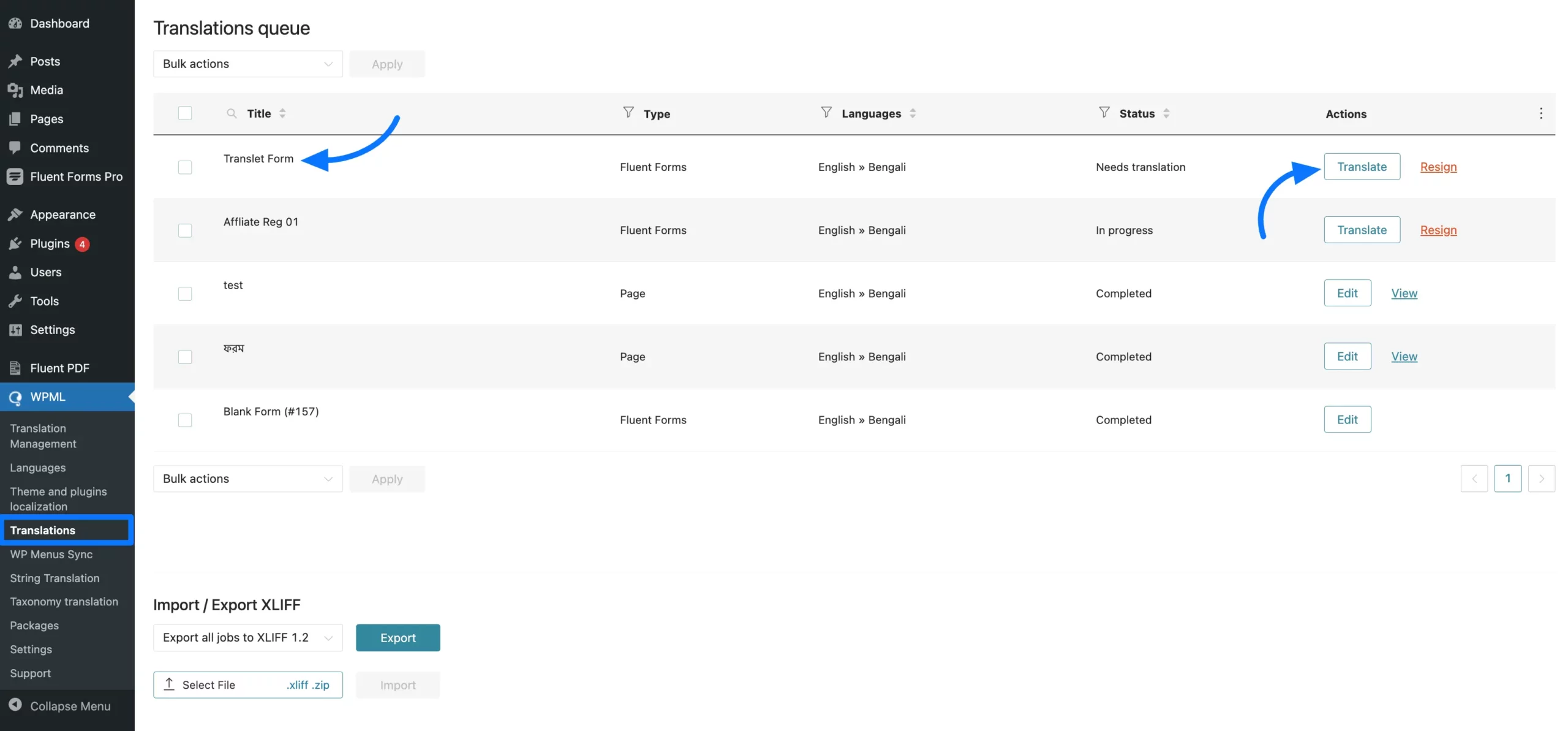
Task: Check the Blank Form (#157) row checkbox
Action: 185,420
